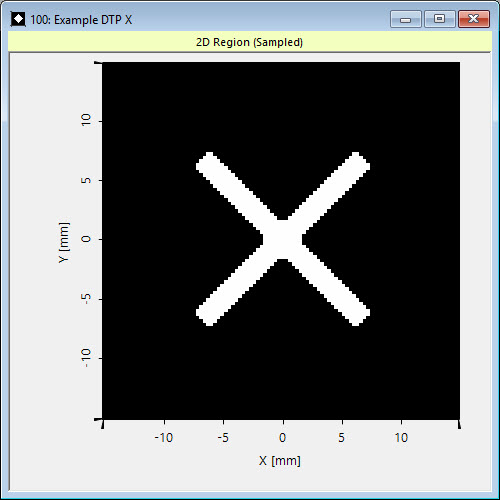Minimize the Example DTP X window
Screen dimensions: 500x500
[x=406, y=19]
